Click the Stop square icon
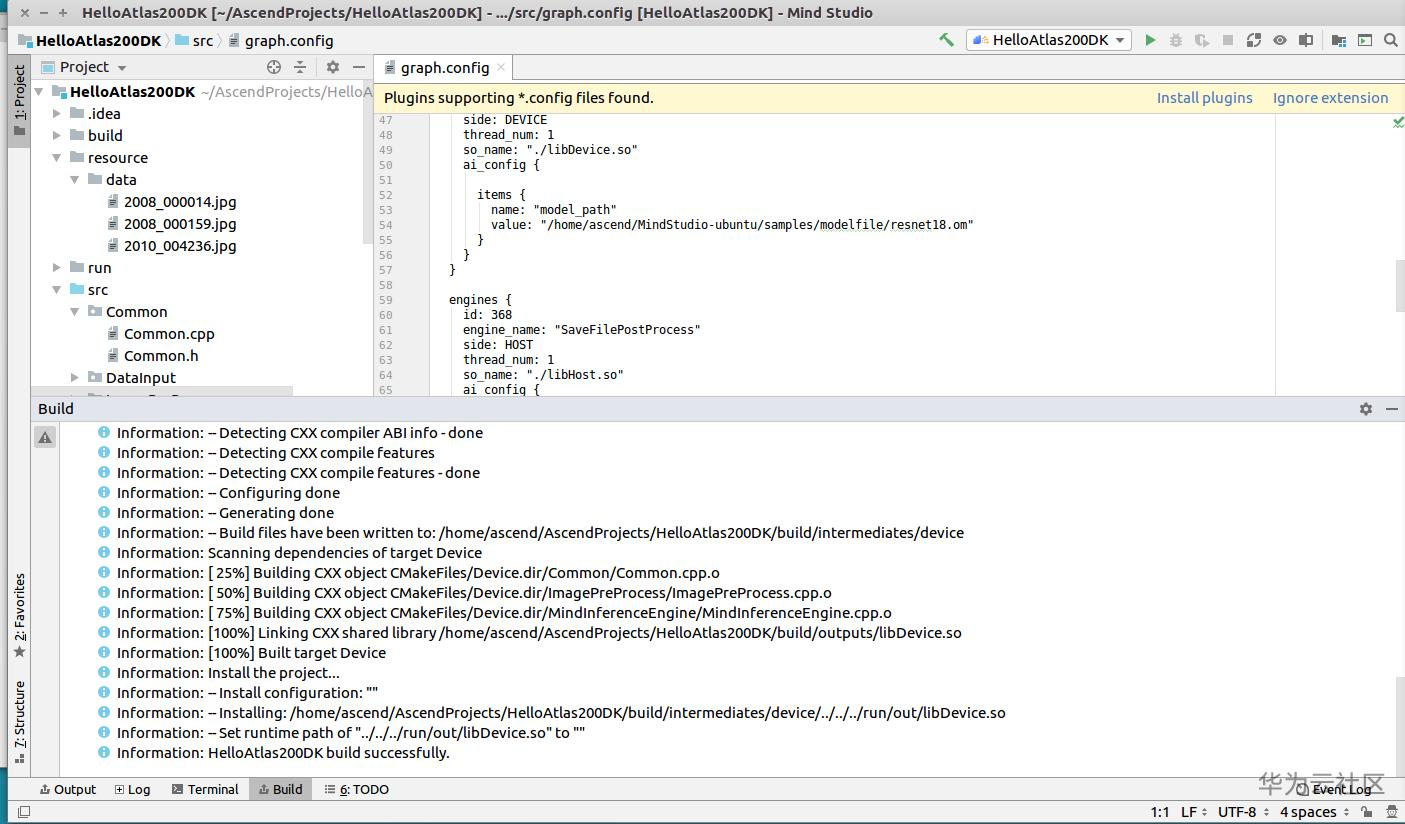The height and width of the screenshot is (824, 1405). point(1228,40)
